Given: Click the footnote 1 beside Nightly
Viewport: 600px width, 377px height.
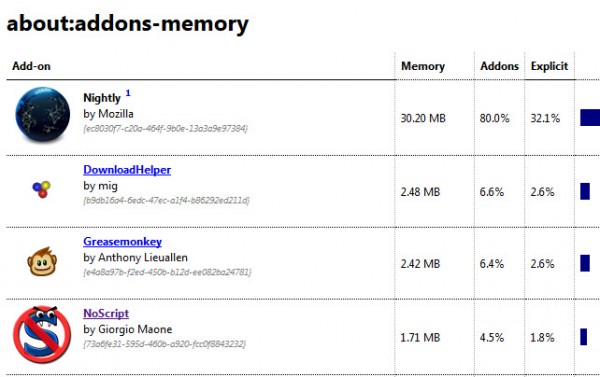Looking at the screenshot, I should coord(128,93).
